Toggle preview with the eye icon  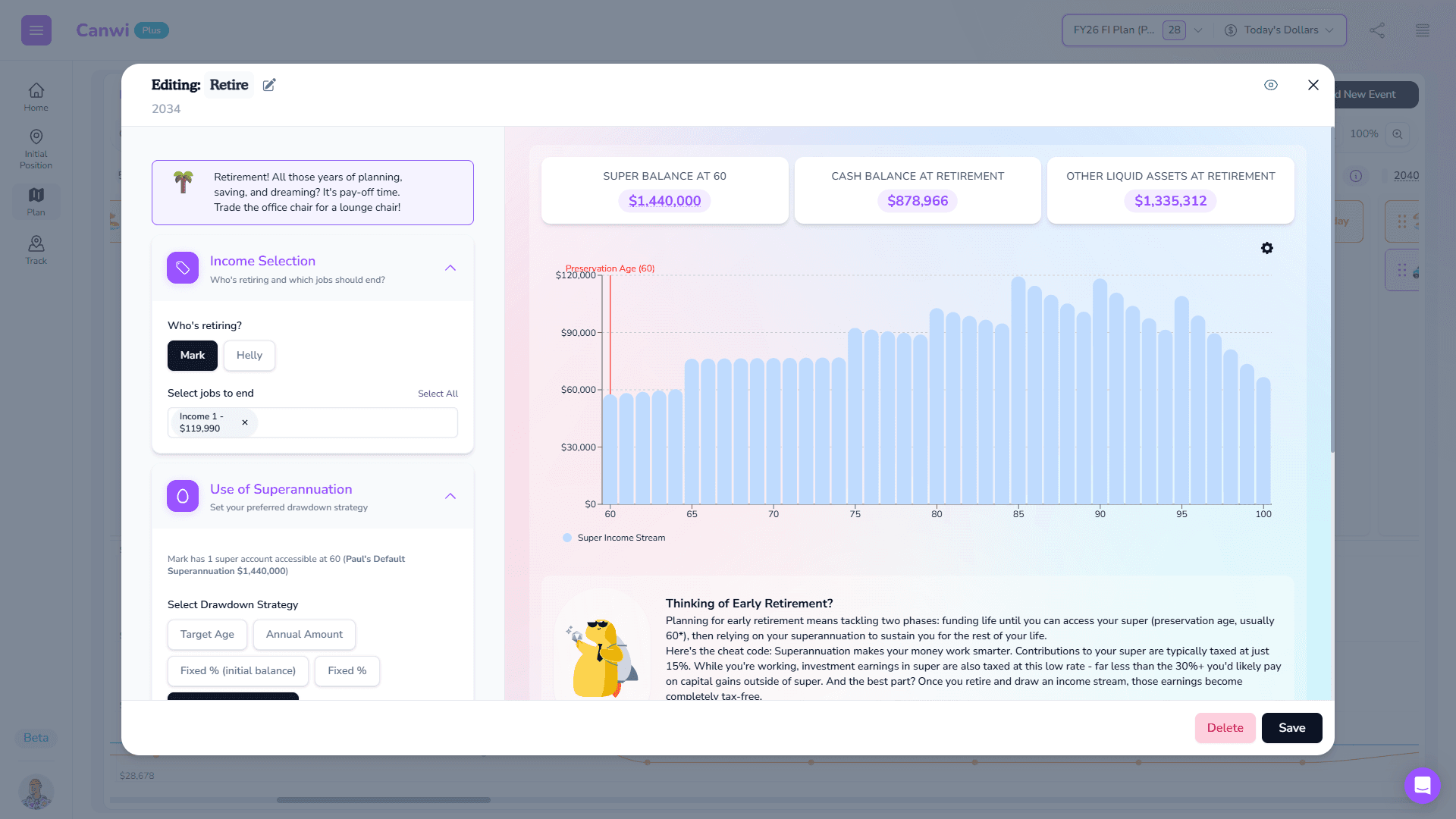[x=1272, y=85]
